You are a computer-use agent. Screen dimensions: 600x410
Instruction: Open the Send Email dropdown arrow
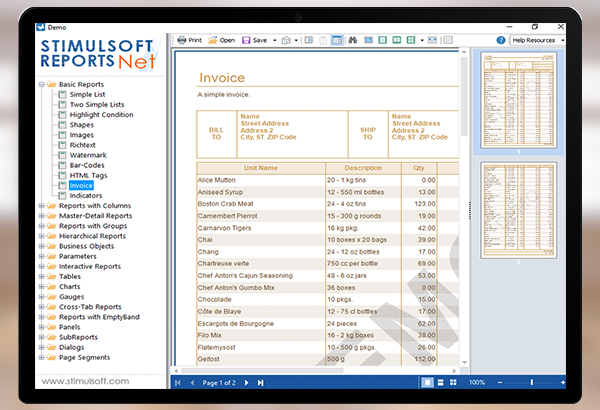click(x=296, y=40)
